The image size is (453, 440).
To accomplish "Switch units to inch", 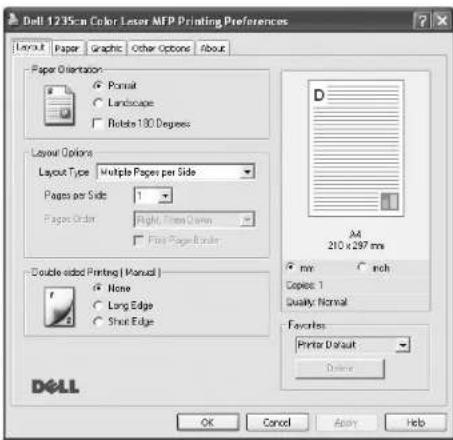I will (362, 267).
